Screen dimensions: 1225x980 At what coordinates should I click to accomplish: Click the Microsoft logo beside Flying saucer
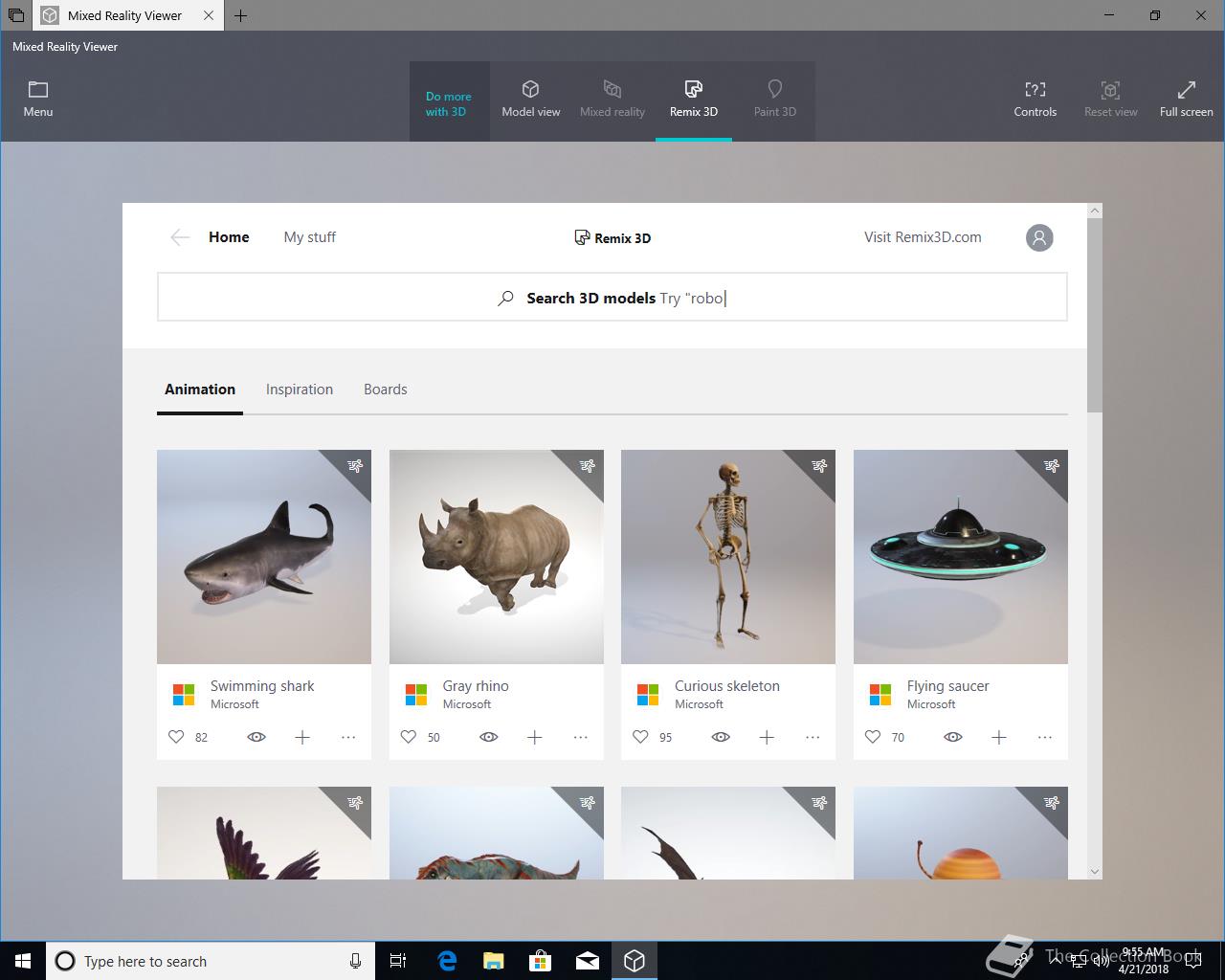point(880,694)
